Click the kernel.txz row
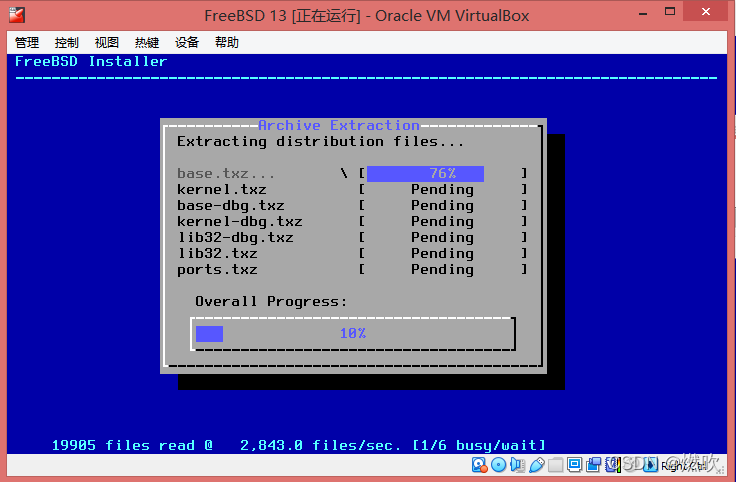Screen dimensions: 736x482 click(x=352, y=190)
